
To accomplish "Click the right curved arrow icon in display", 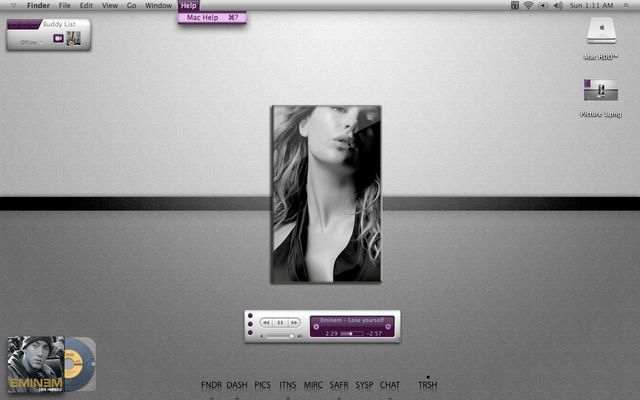I will click(388, 327).
